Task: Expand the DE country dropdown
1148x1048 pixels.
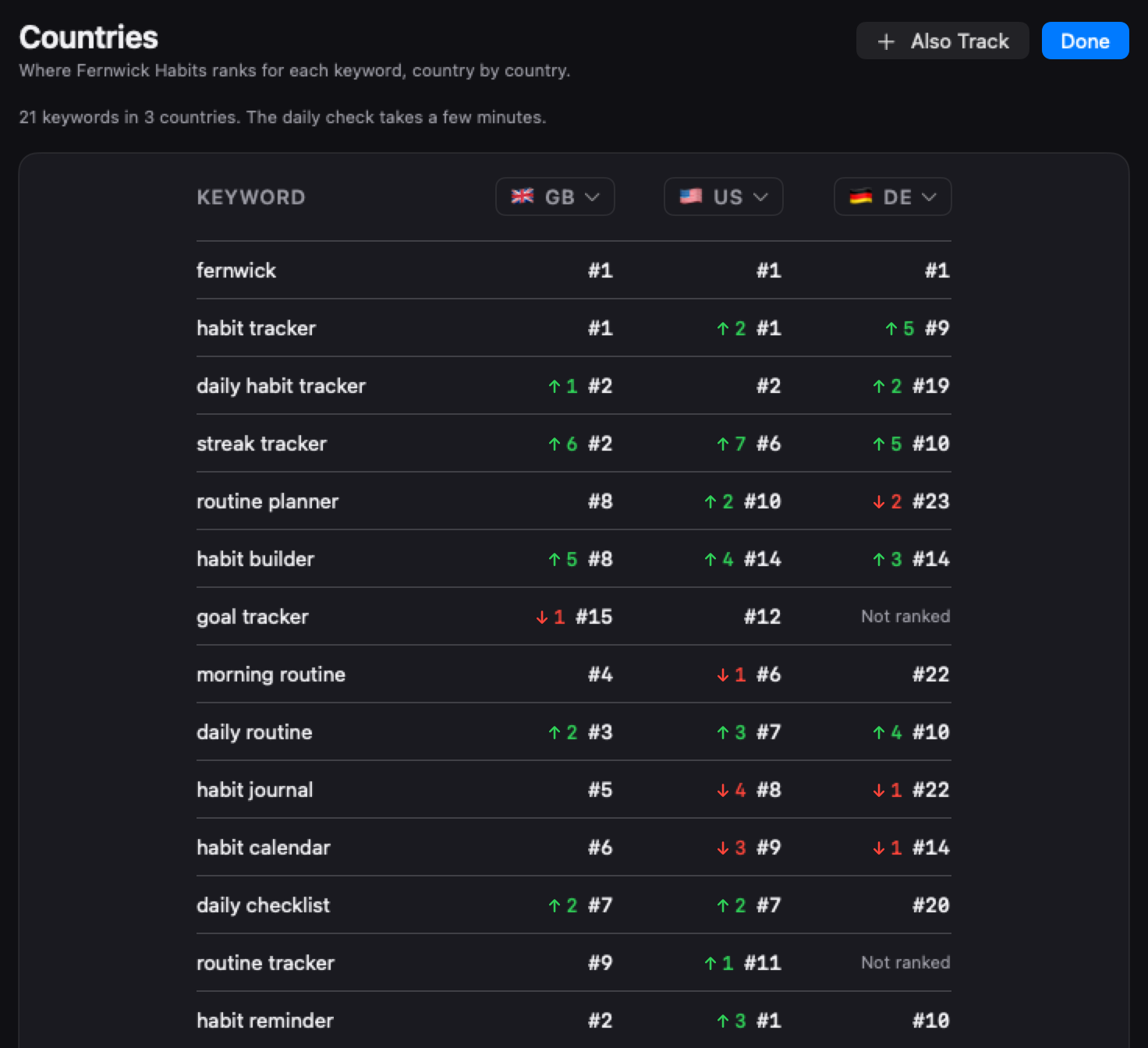Action: [x=892, y=196]
